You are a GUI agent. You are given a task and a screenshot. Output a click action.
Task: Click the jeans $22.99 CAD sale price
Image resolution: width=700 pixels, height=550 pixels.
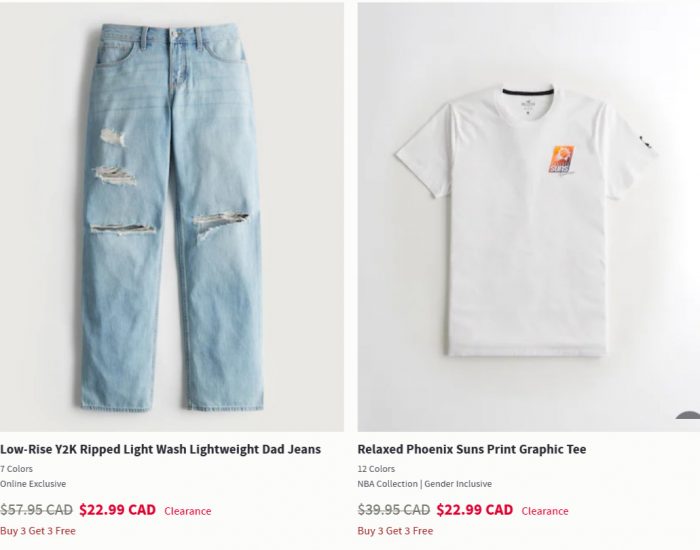click(117, 510)
